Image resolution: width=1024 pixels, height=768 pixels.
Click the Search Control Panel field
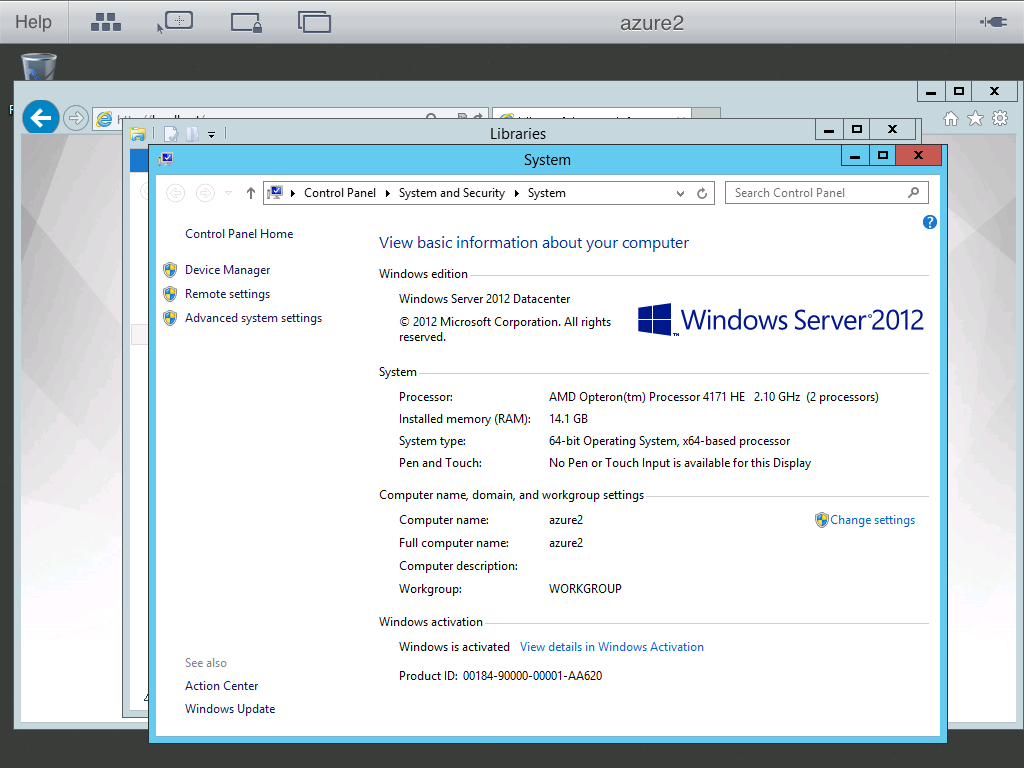coord(827,193)
